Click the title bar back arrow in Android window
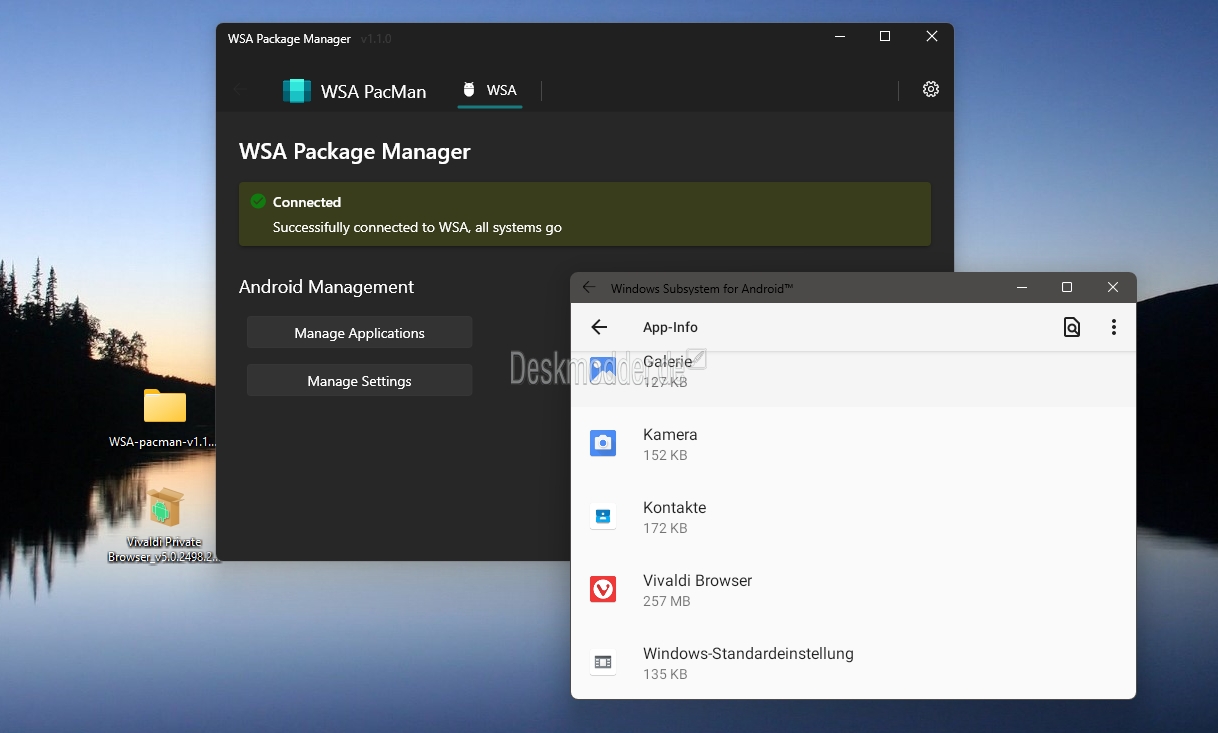This screenshot has width=1218, height=733. (589, 288)
